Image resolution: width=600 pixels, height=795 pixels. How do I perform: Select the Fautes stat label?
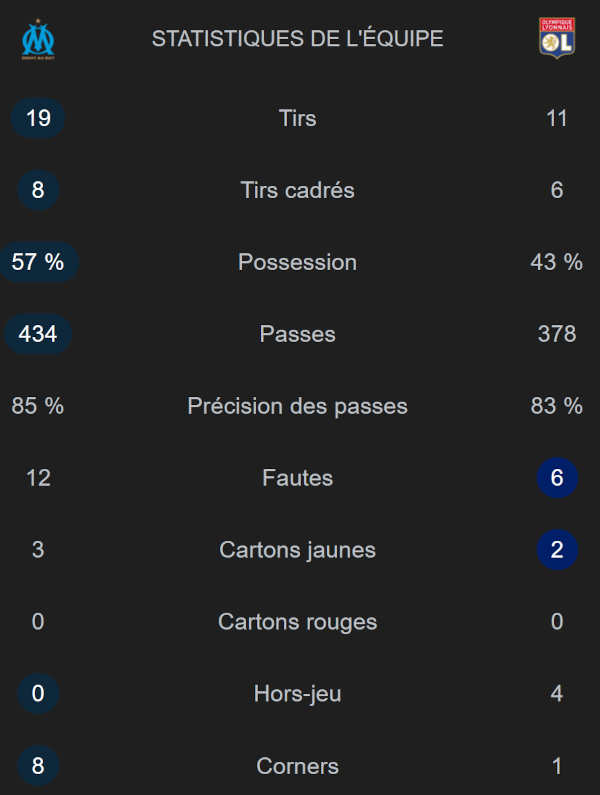pos(298,478)
